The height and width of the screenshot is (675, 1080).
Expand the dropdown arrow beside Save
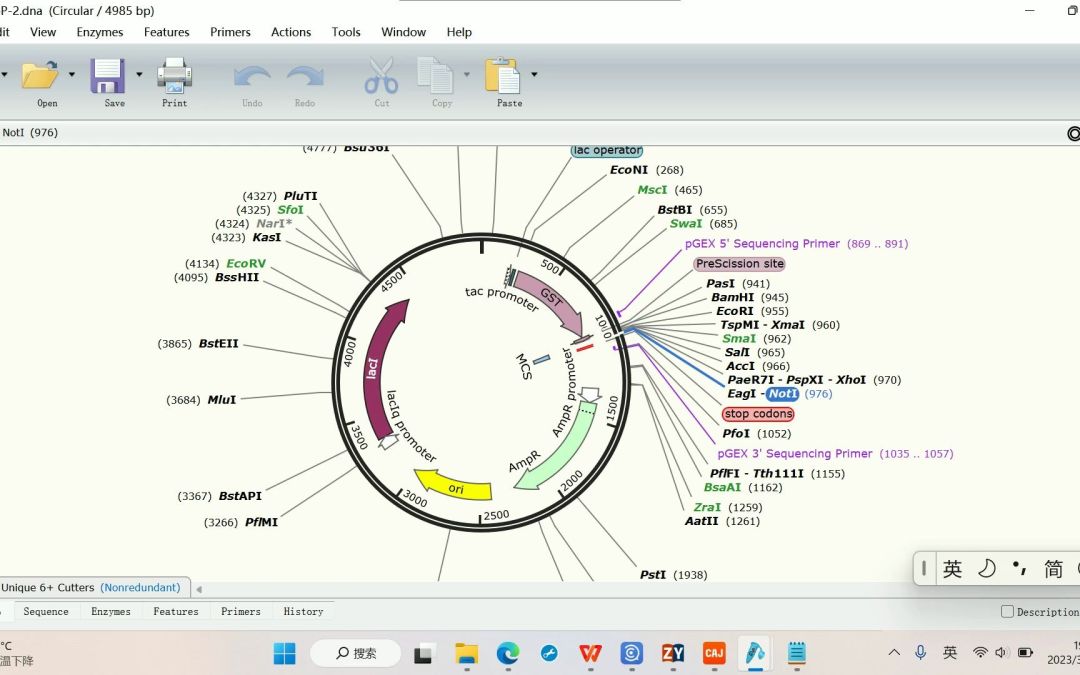(139, 74)
